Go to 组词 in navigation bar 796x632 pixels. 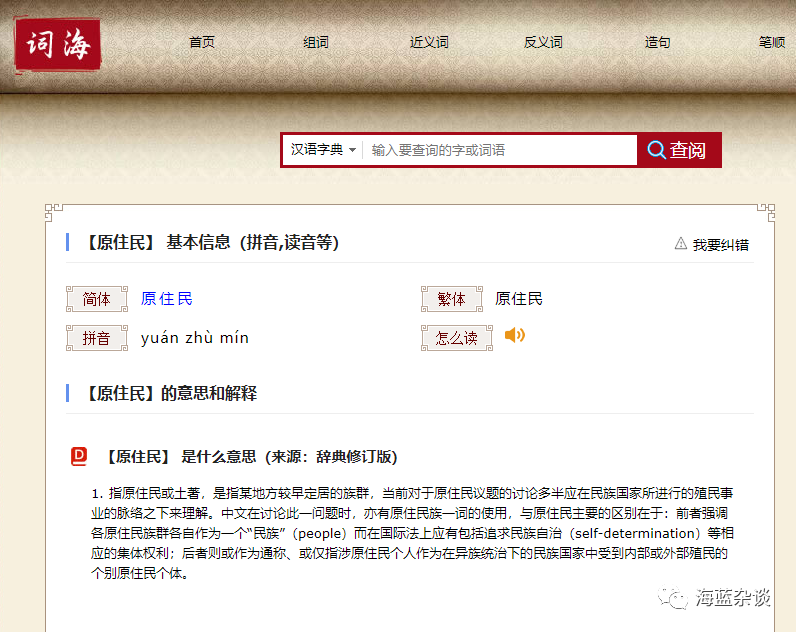tap(316, 42)
